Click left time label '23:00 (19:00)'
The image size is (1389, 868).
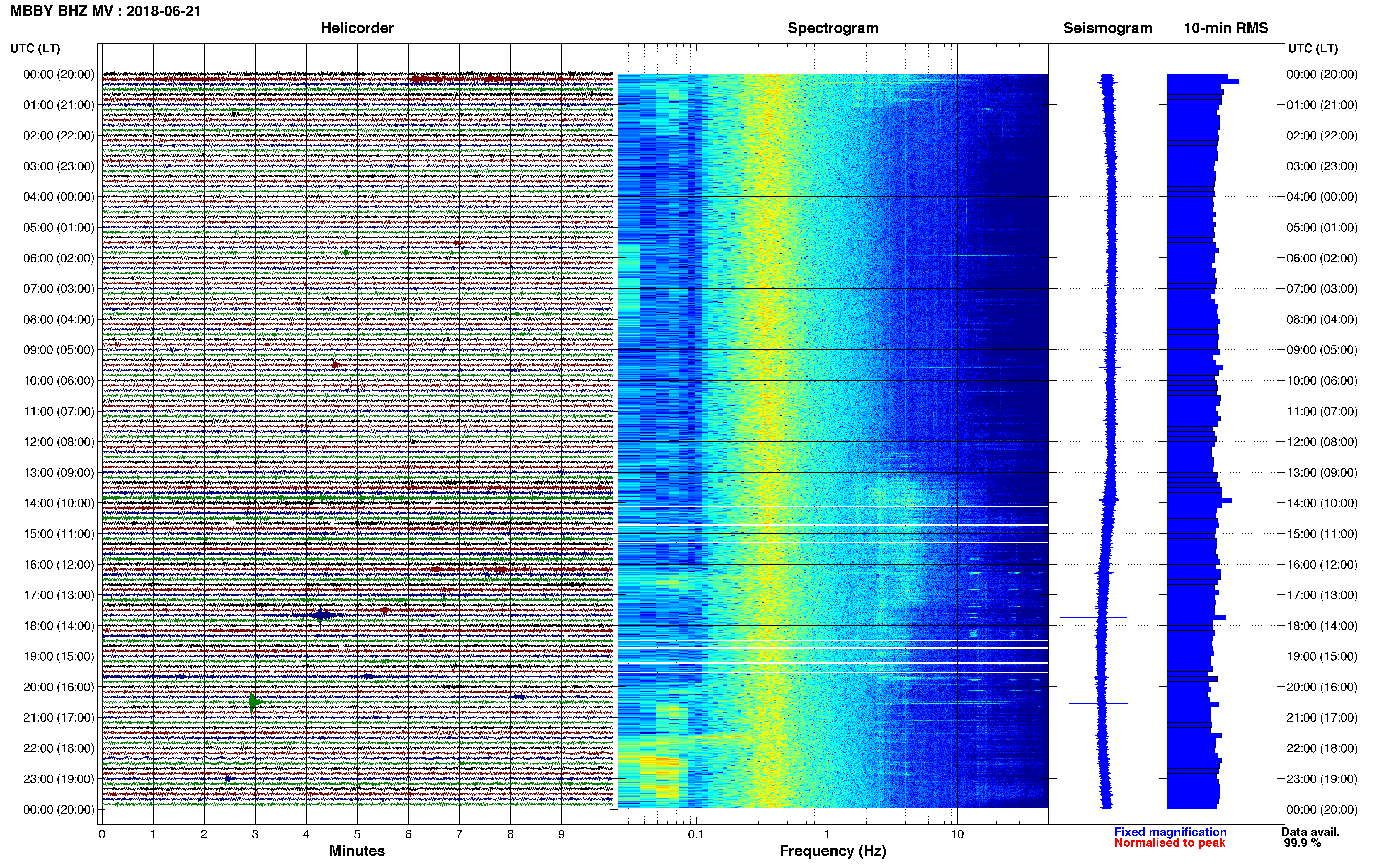click(59, 779)
